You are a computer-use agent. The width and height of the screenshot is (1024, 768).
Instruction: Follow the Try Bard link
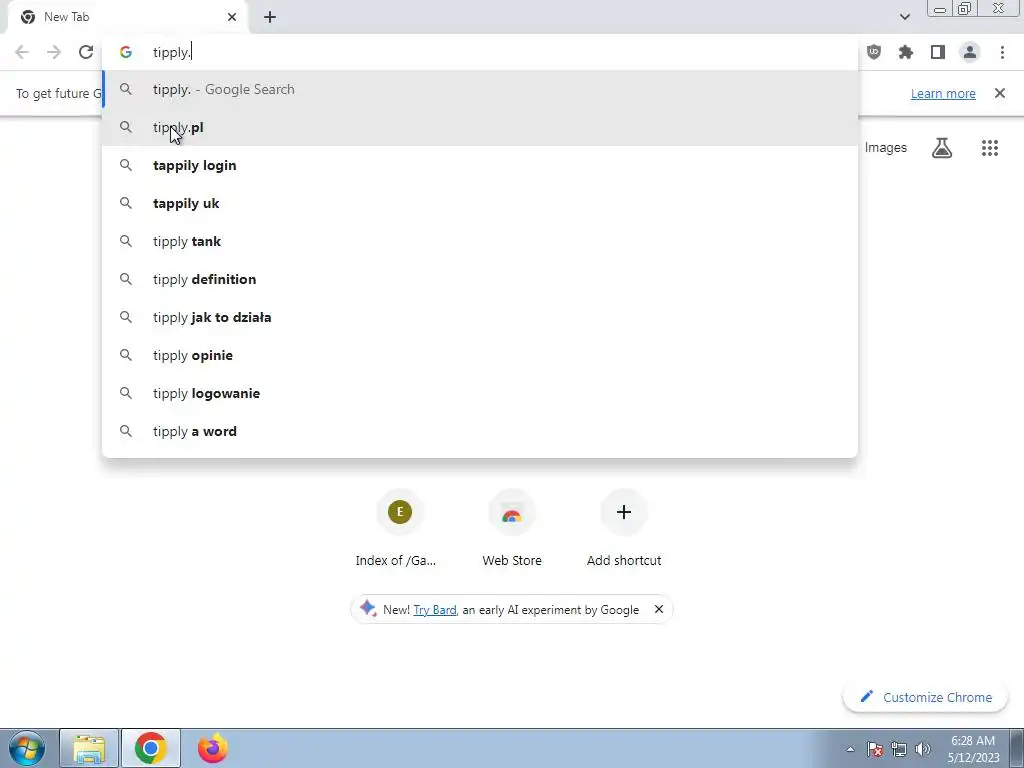pyautogui.click(x=435, y=609)
